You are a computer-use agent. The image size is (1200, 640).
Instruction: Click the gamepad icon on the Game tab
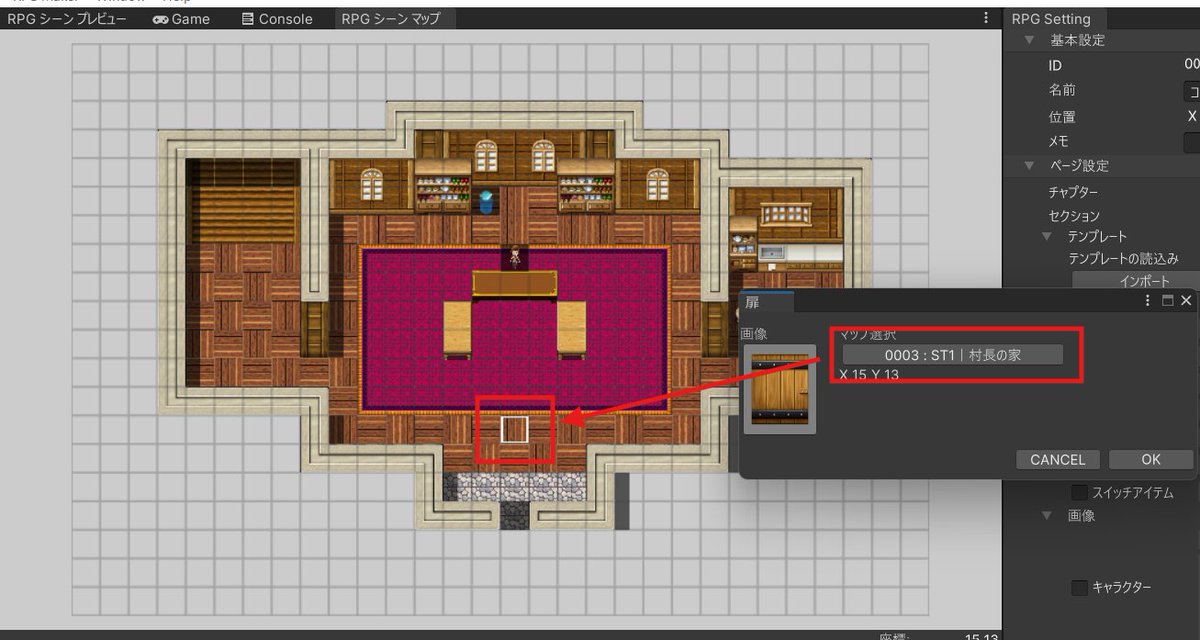point(161,18)
